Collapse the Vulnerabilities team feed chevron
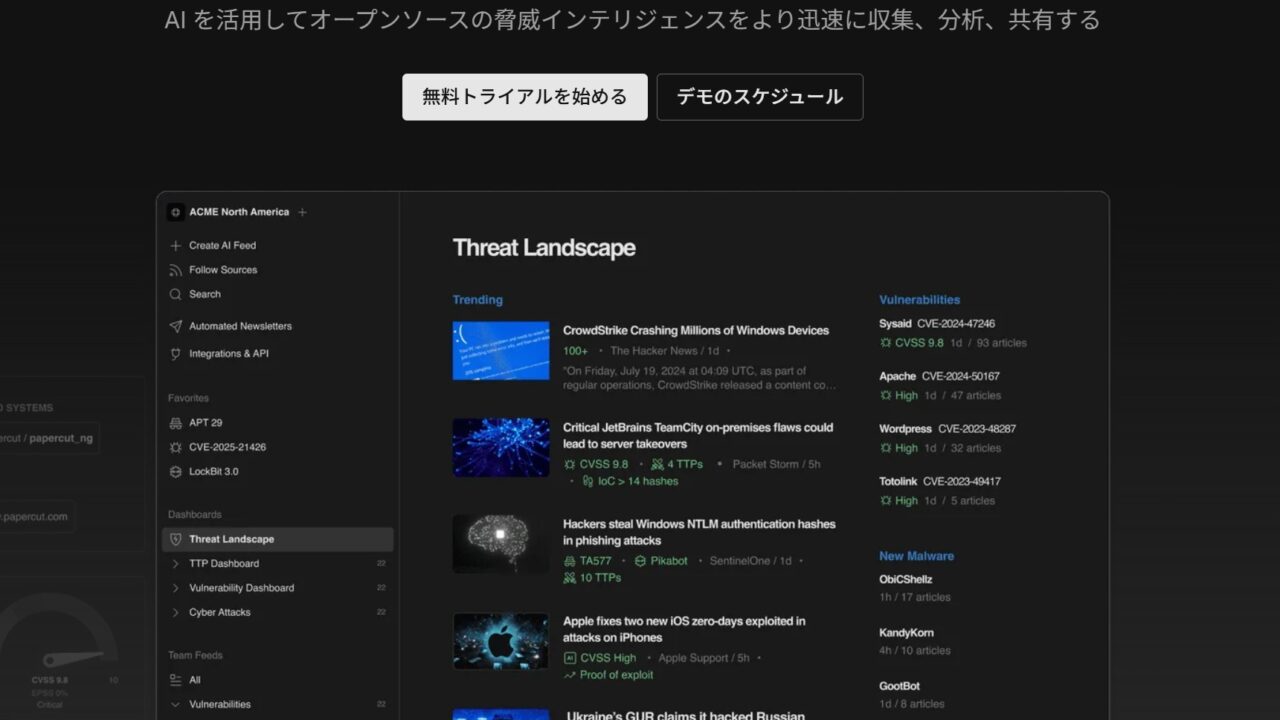The image size is (1280, 720). point(176,704)
